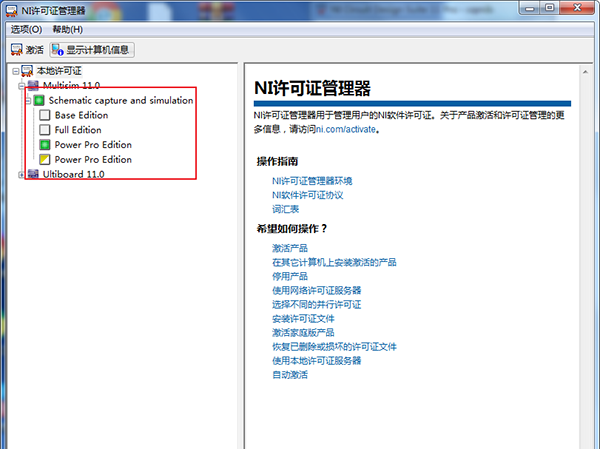The image size is (600, 449).
Task: Collapse the 本地许可证 tree node
Action: tap(16, 71)
